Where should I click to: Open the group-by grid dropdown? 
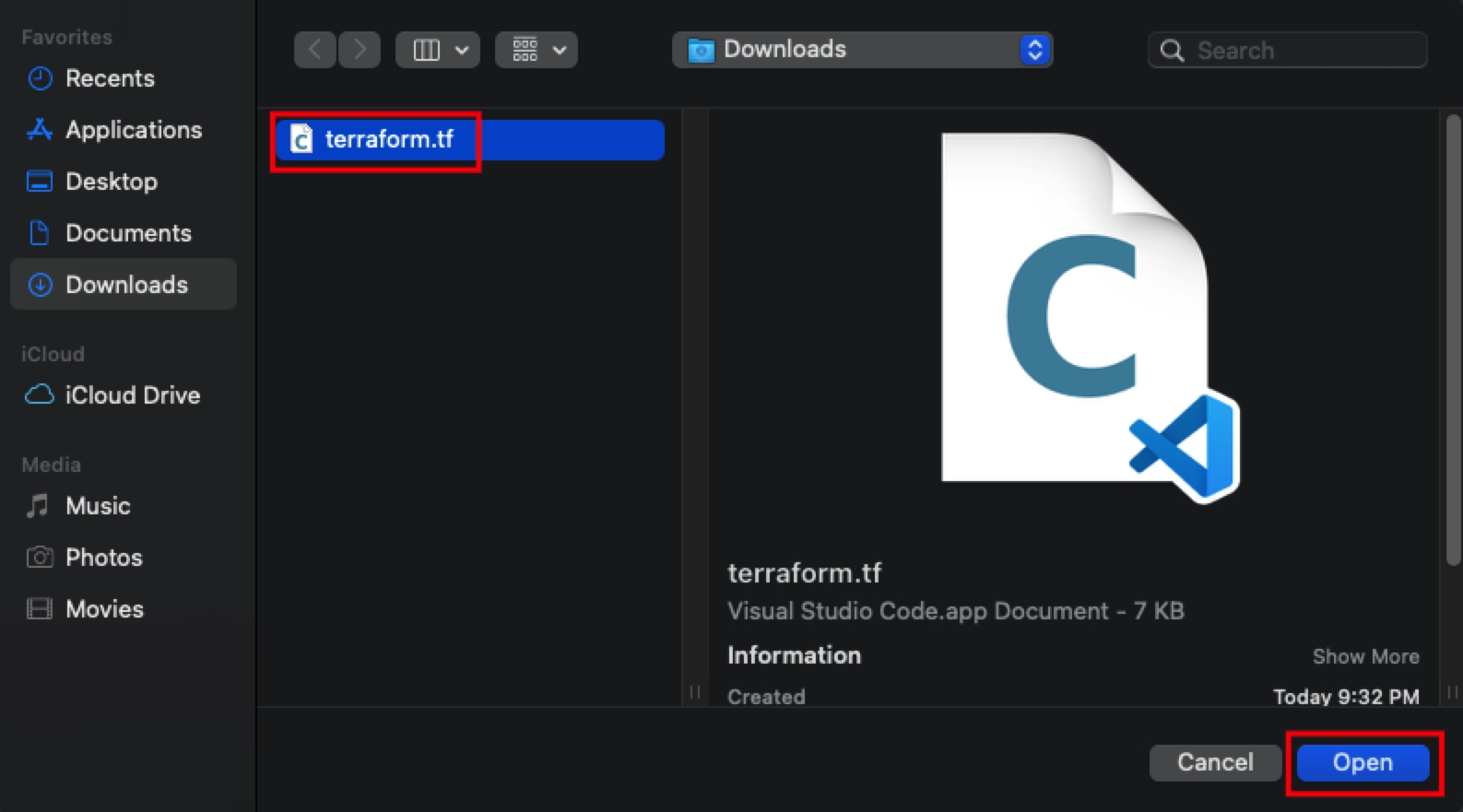coord(537,50)
